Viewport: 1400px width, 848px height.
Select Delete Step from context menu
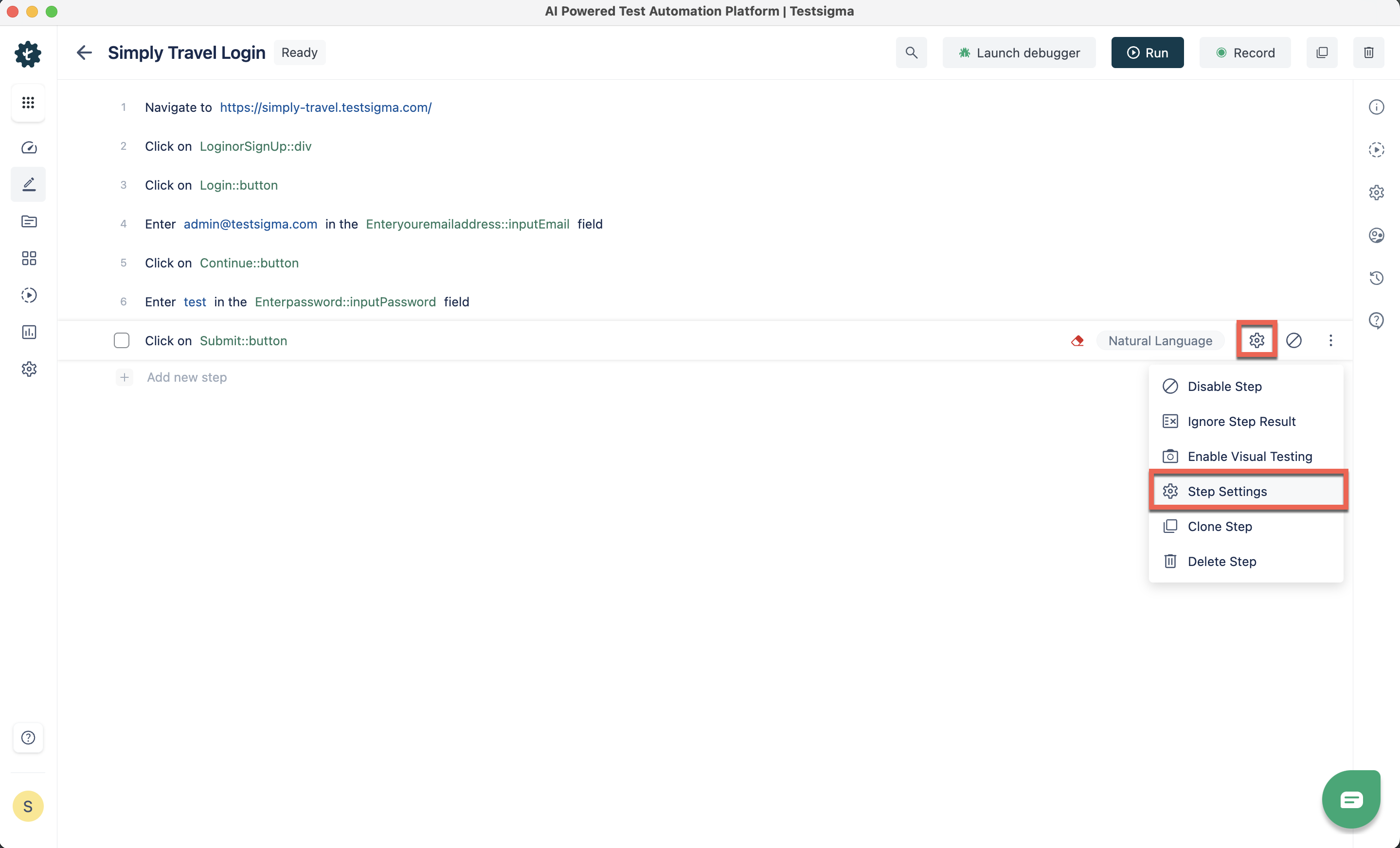pyautogui.click(x=1222, y=560)
